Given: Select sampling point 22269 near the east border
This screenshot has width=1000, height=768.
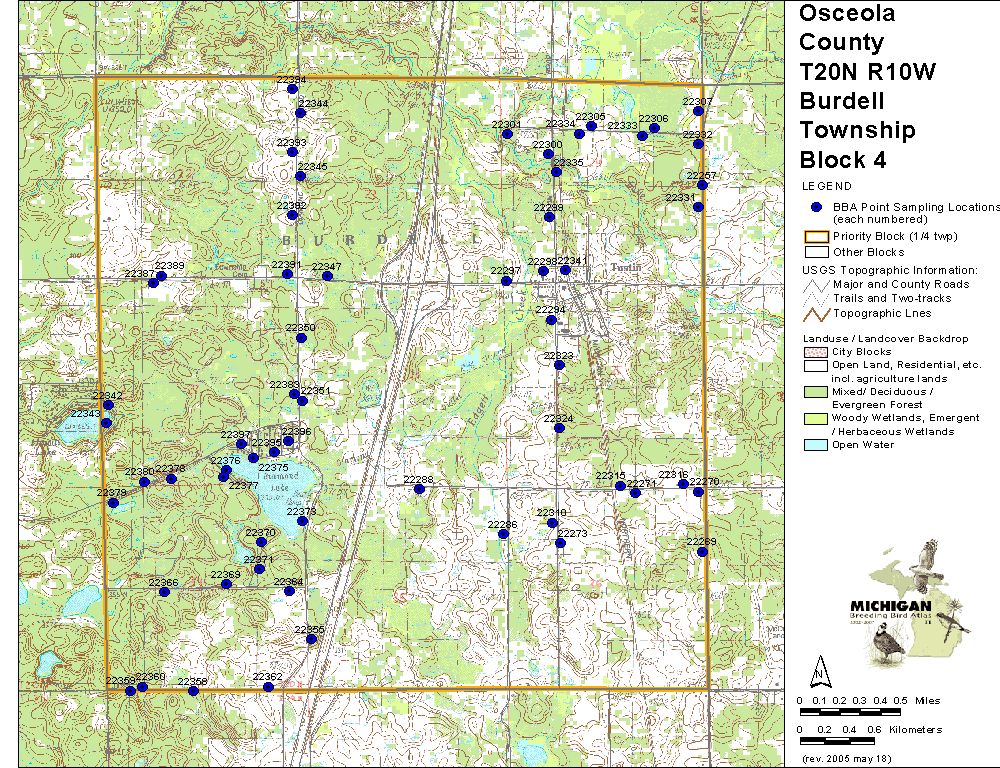Looking at the screenshot, I should tap(703, 551).
